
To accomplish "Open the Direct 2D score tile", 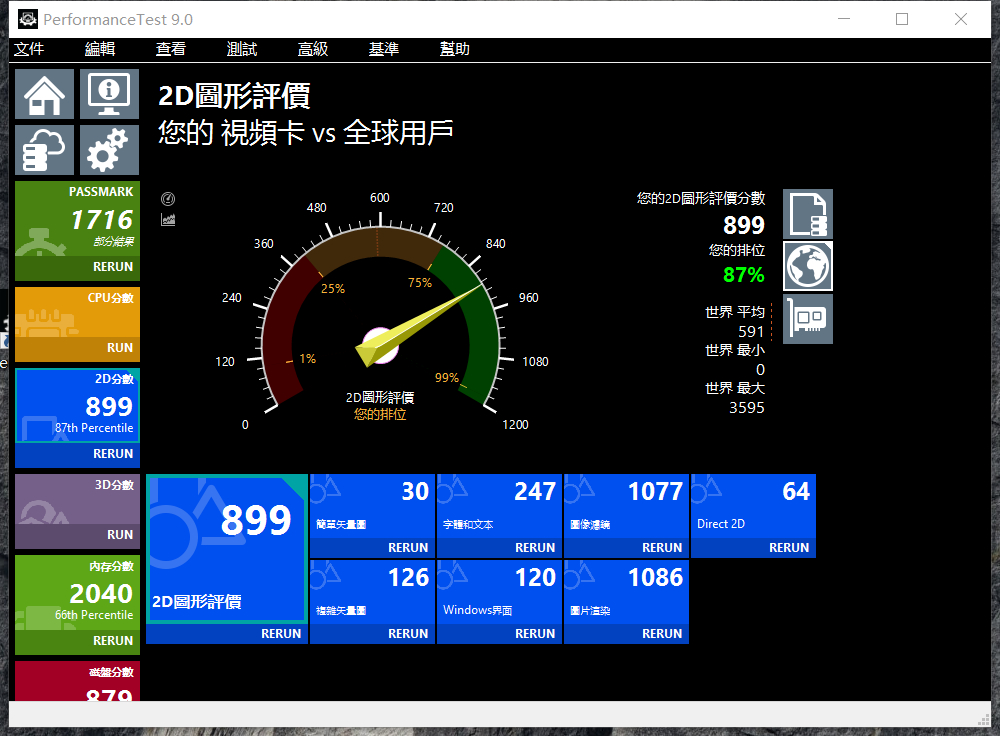I will tap(753, 506).
